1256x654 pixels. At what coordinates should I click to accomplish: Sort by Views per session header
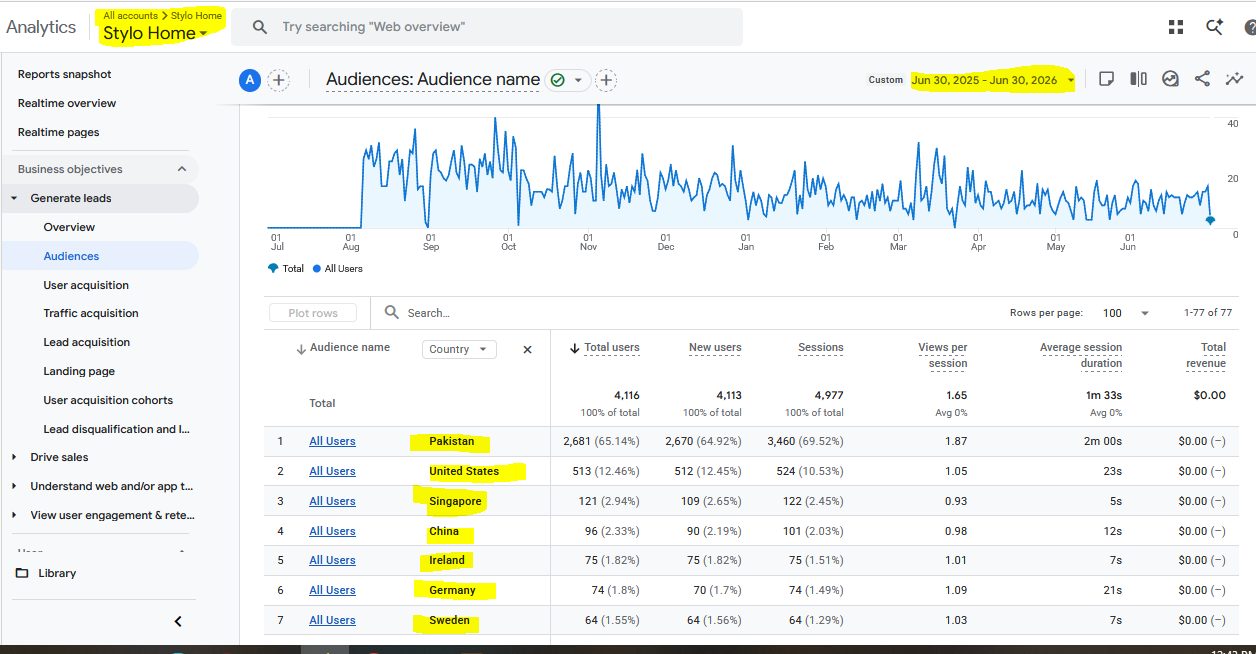[942, 355]
